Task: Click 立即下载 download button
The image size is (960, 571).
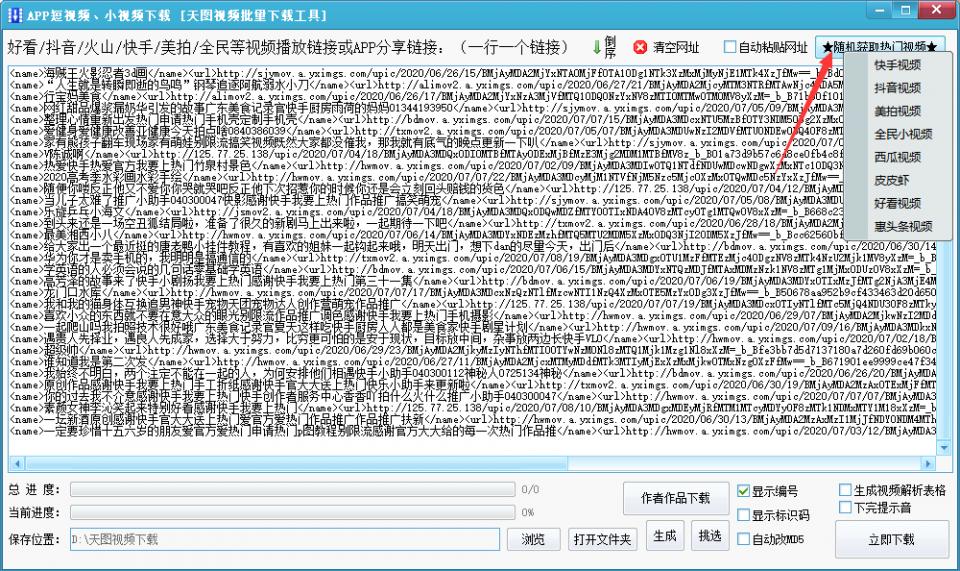Action: [x=891, y=540]
